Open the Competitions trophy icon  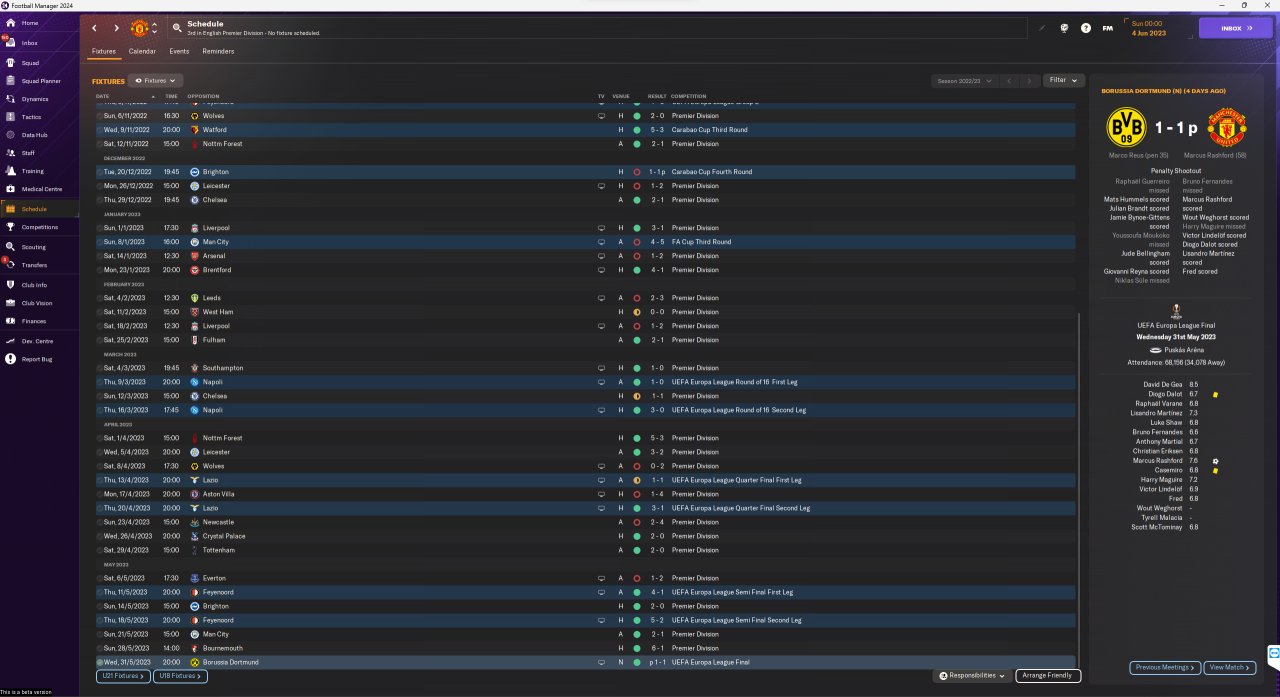coord(10,227)
